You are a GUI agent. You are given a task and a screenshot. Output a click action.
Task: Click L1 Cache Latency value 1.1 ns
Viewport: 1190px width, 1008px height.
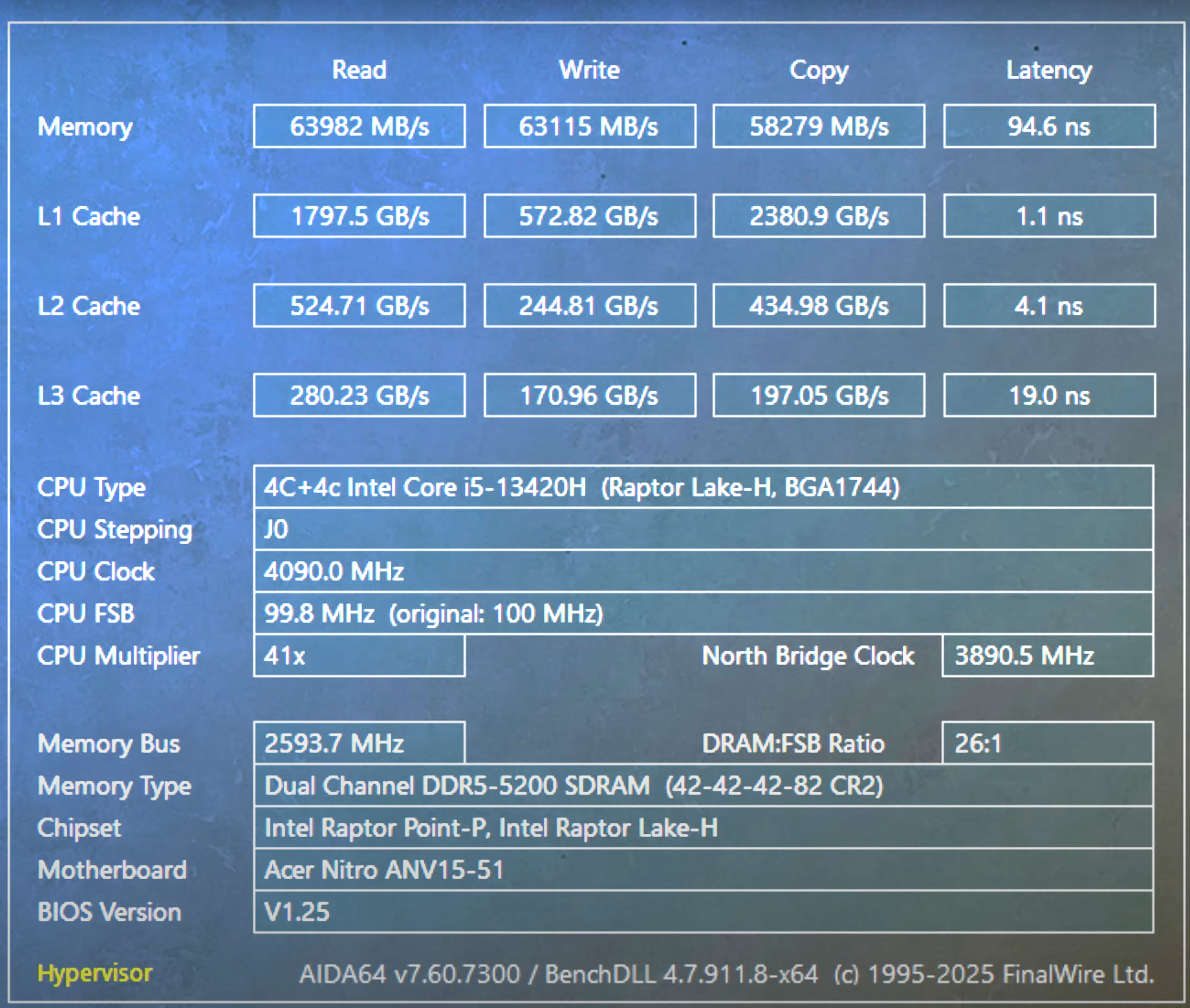1049,216
